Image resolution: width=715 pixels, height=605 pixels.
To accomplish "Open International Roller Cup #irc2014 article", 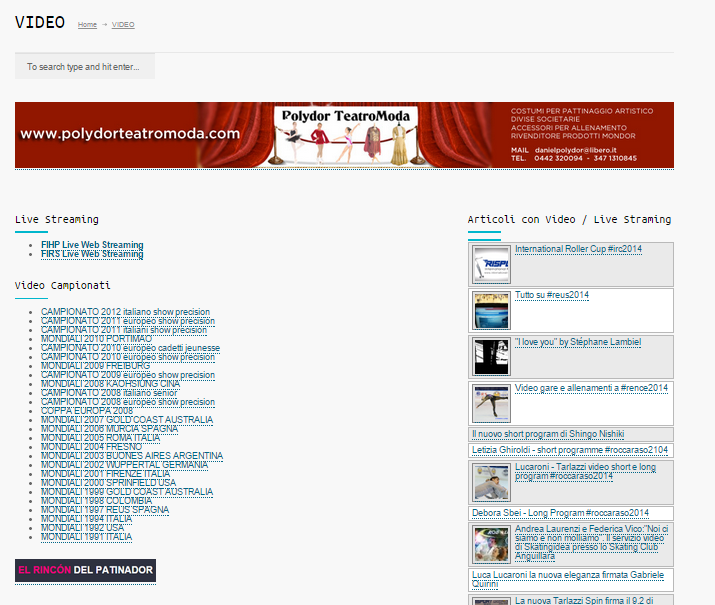I will (x=578, y=249).
